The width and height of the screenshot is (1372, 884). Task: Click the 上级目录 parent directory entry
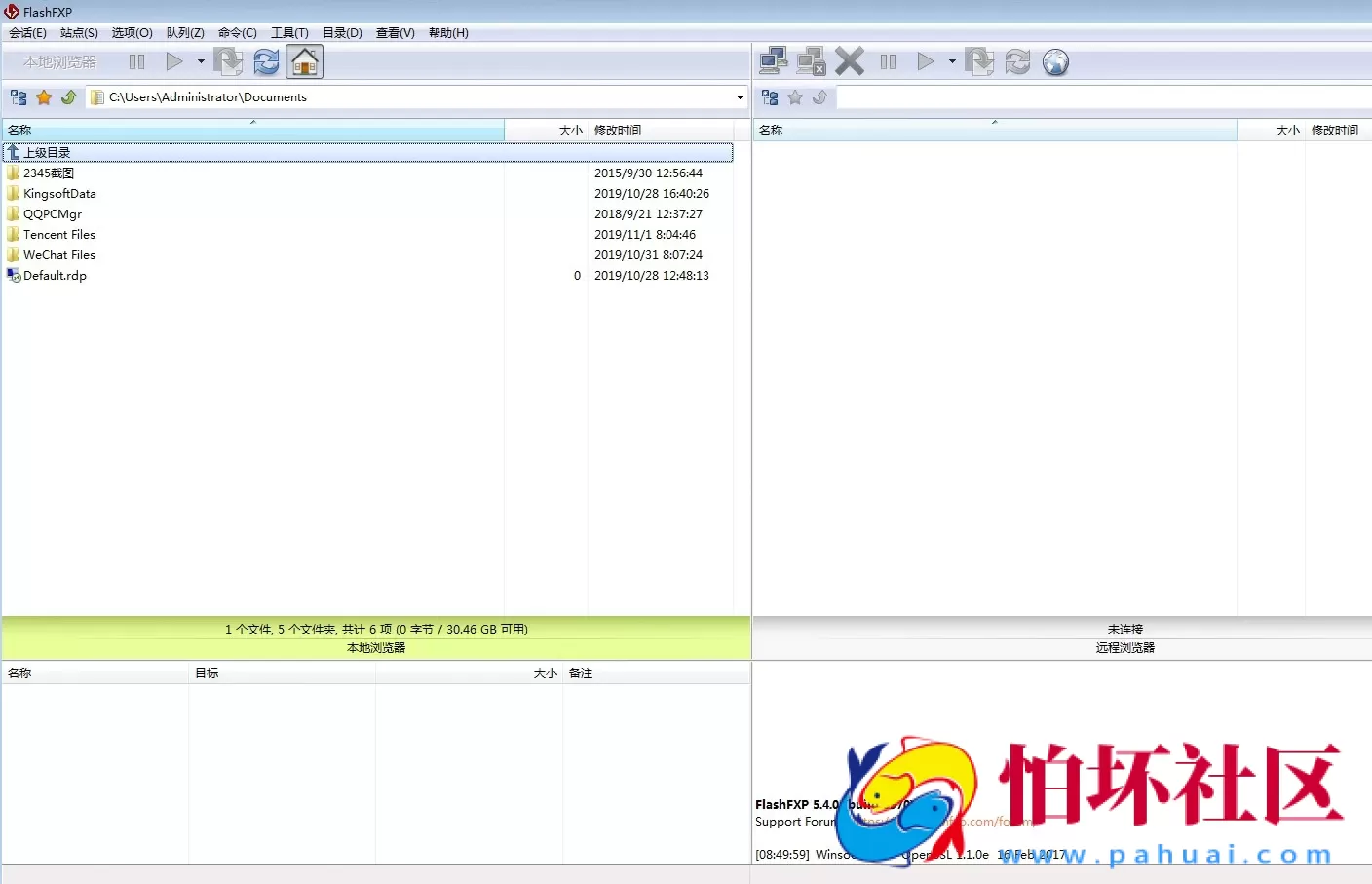point(47,153)
